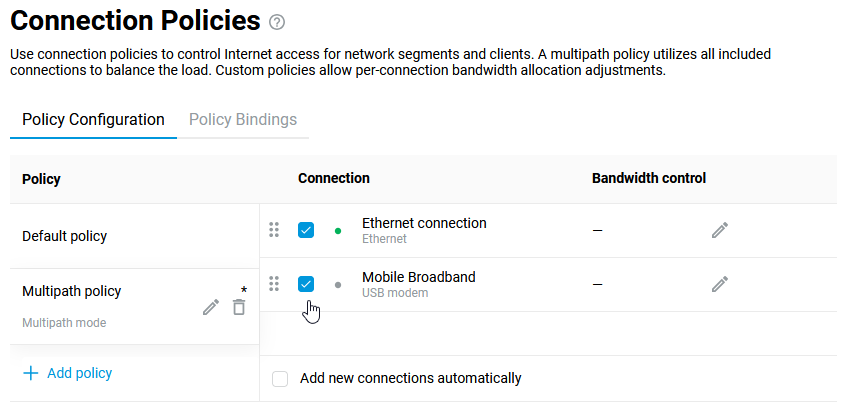This screenshot has height=410, width=846.
Task: Grab the Mobile Broadband drag handle
Action: [274, 284]
